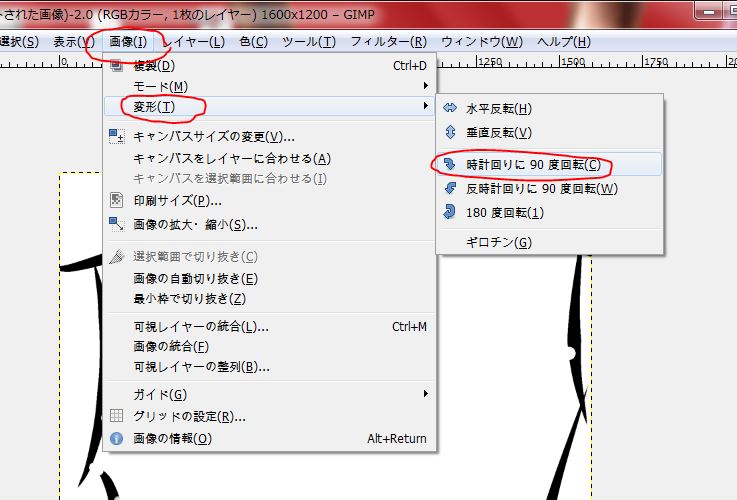Expand the ガイド(G) submenu arrow
Screen dimensions: 737x500
pos(425,394)
